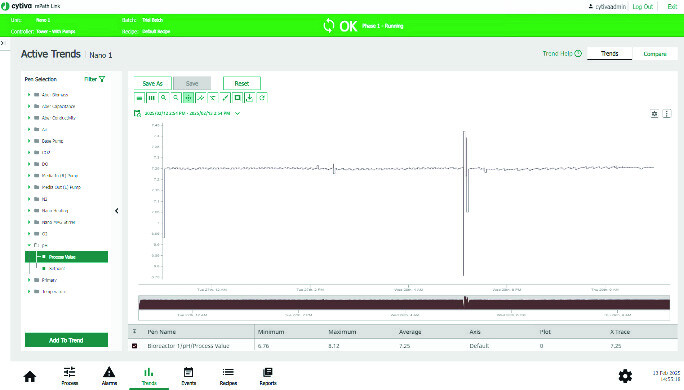684x390 pixels.
Task: Open the date range dropdown chevron
Action: click(x=237, y=113)
